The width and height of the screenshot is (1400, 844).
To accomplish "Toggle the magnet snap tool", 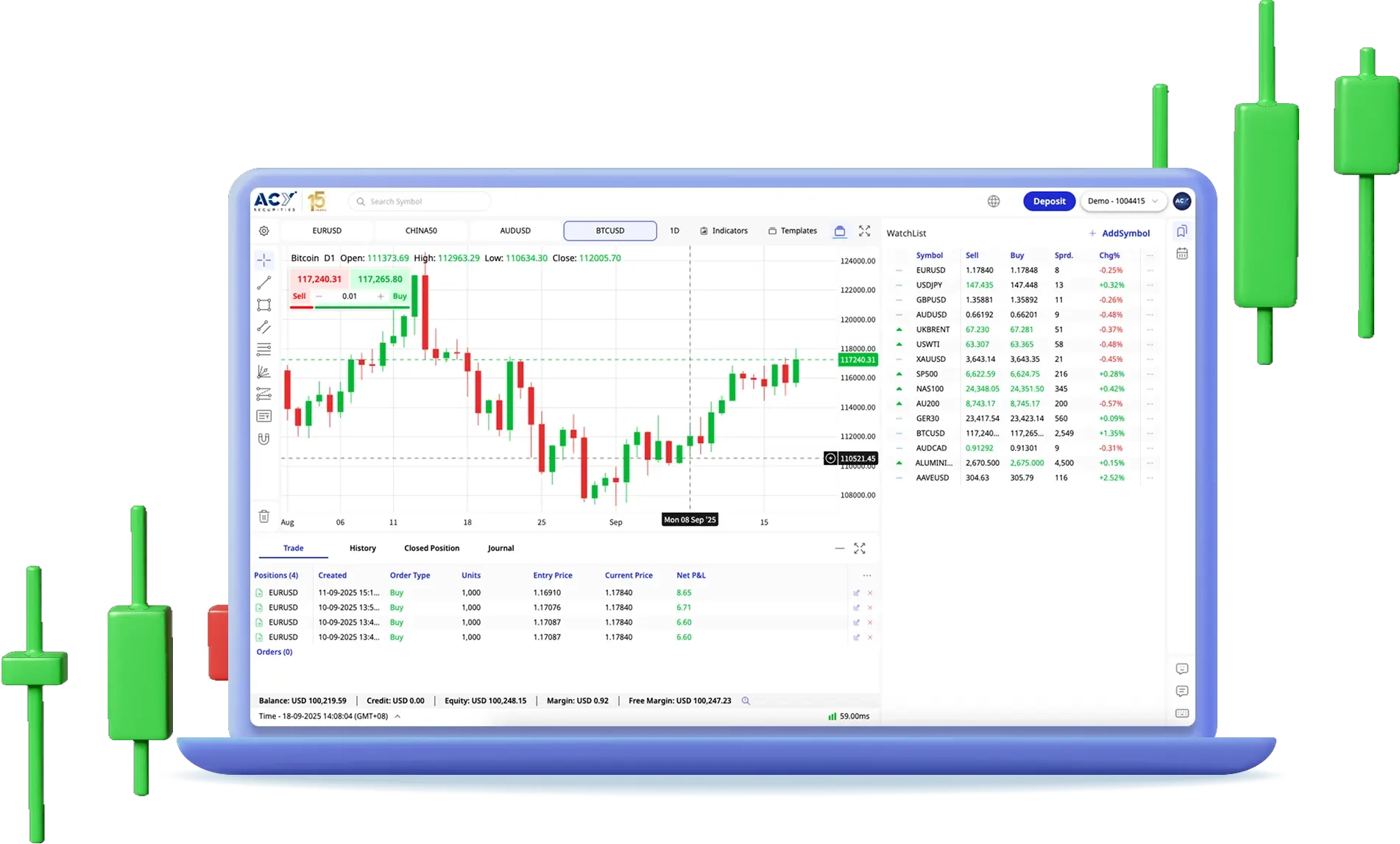I will (264, 439).
